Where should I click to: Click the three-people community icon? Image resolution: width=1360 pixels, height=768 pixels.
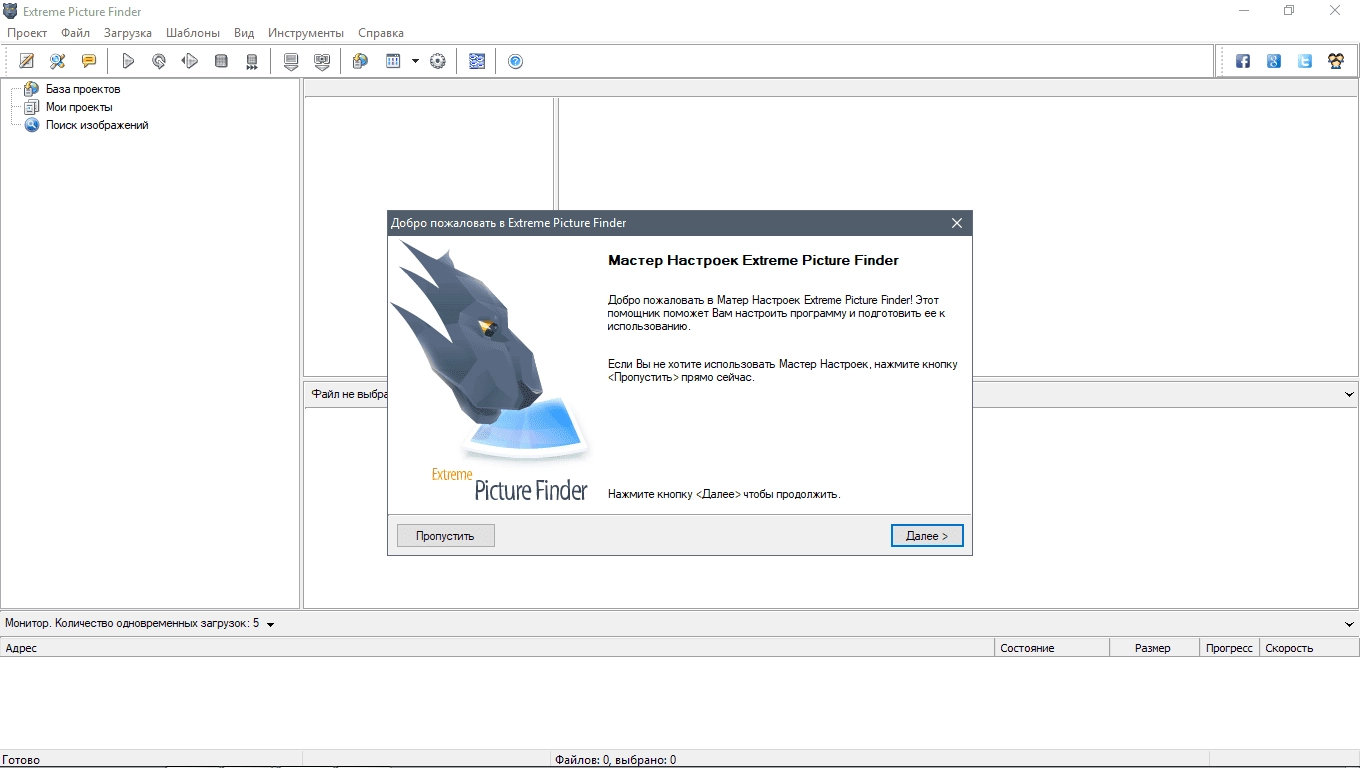(x=1336, y=61)
